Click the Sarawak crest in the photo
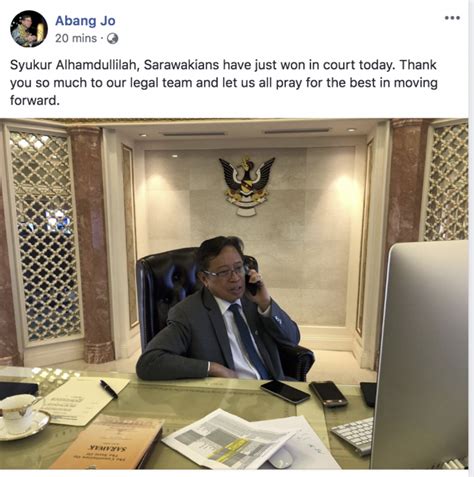This screenshot has width=474, height=477. click(247, 186)
